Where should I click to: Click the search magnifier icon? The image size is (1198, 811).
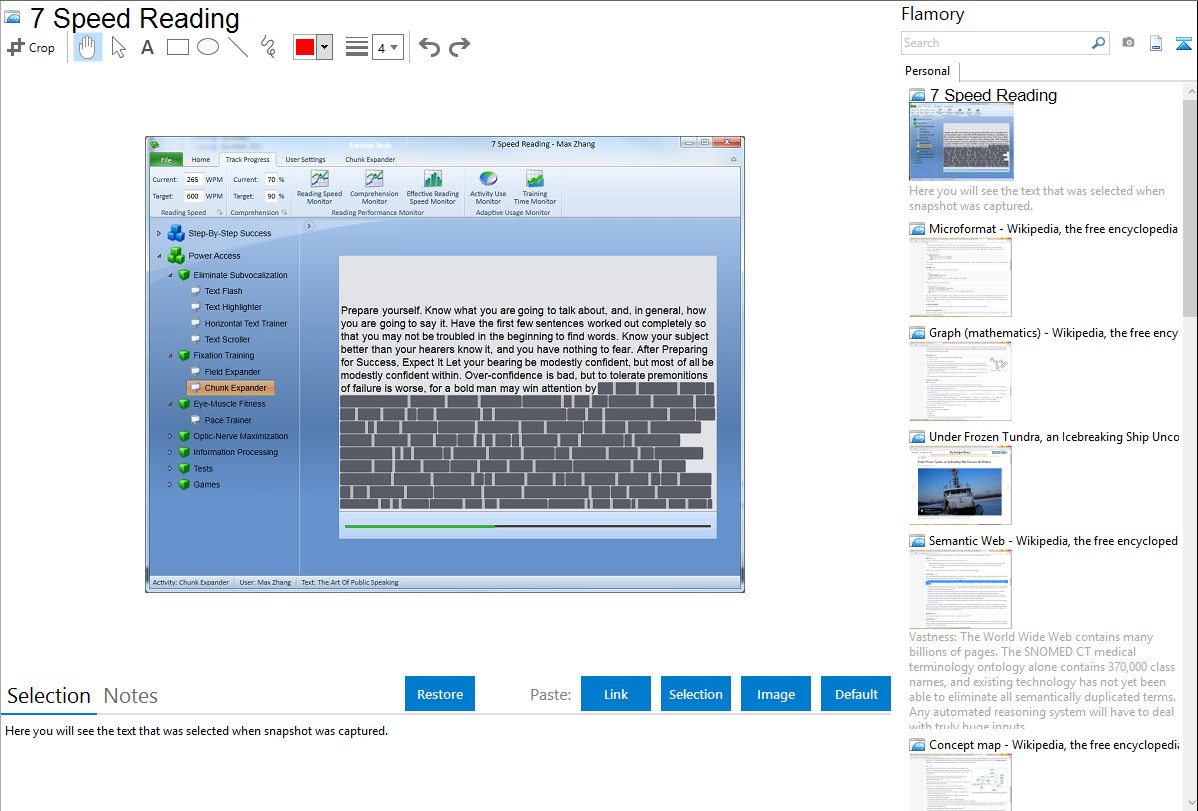(x=1098, y=43)
